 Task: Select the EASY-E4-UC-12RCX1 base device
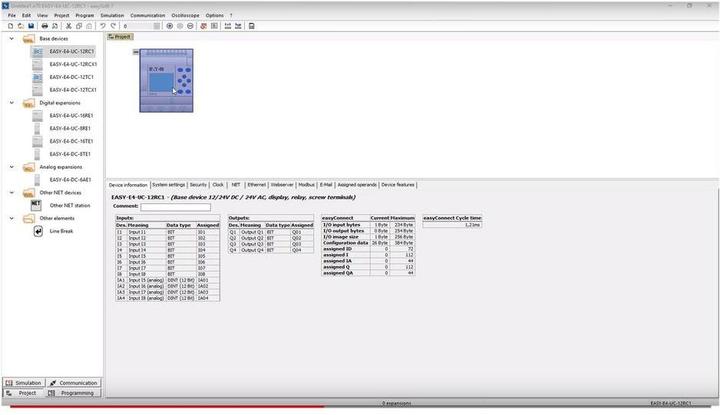(x=73, y=64)
